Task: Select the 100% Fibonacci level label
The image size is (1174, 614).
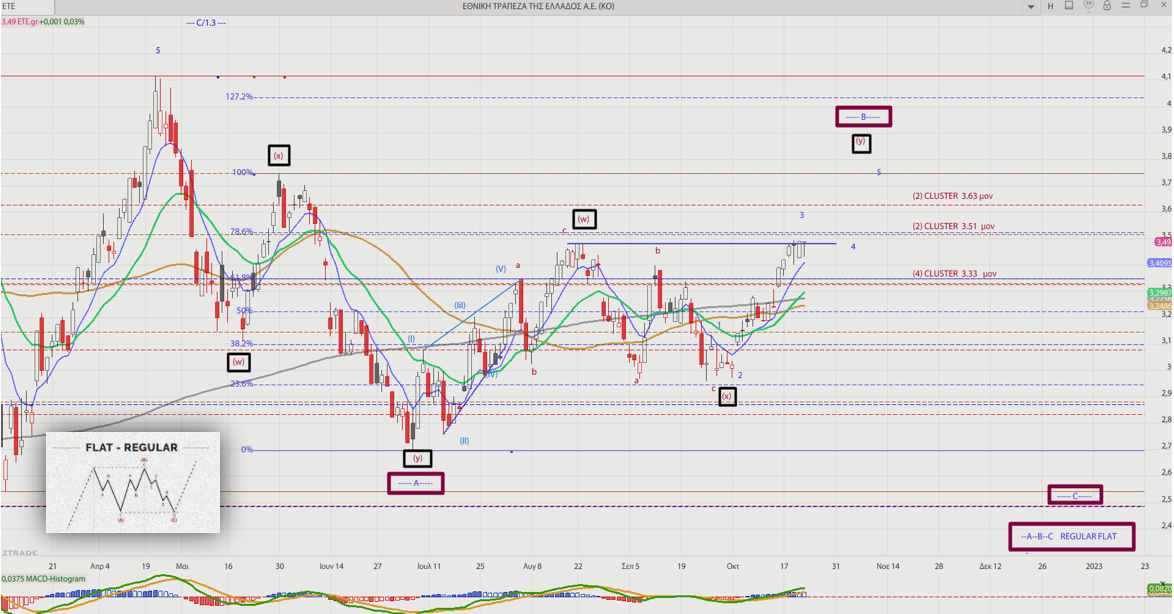Action: (x=243, y=172)
